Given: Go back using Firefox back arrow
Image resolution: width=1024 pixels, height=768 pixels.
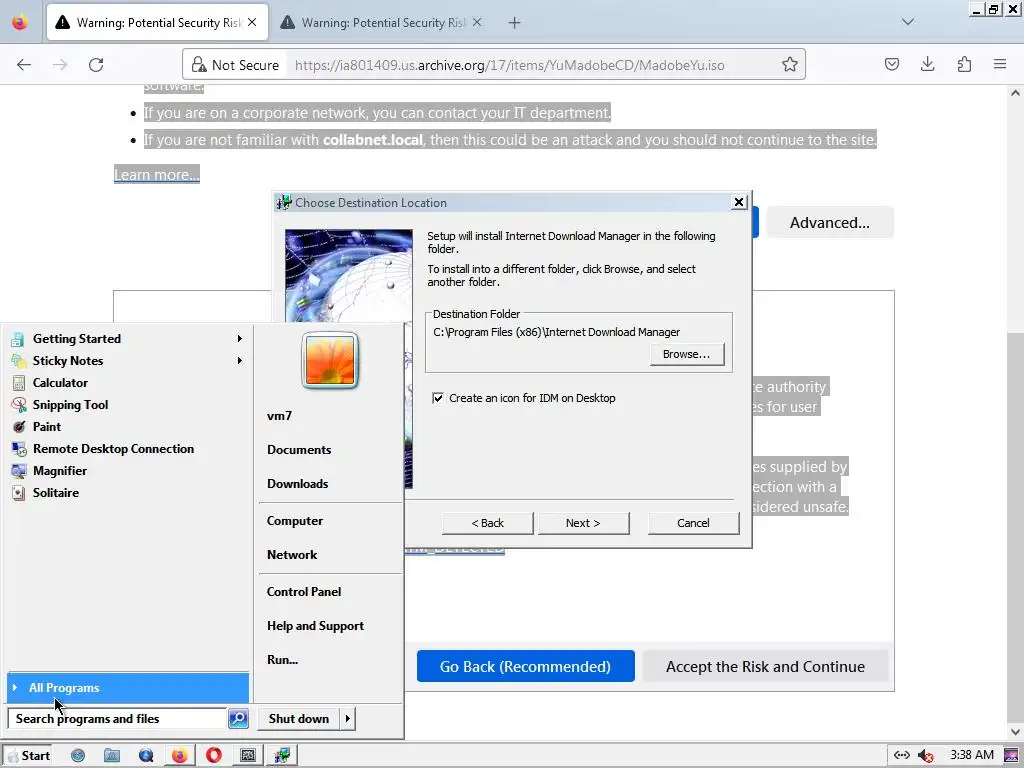Looking at the screenshot, I should tap(24, 65).
